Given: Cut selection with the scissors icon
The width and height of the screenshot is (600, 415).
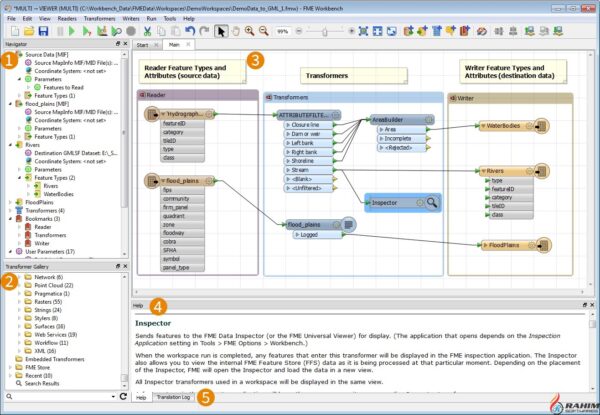Looking at the screenshot, I should tap(147, 31).
